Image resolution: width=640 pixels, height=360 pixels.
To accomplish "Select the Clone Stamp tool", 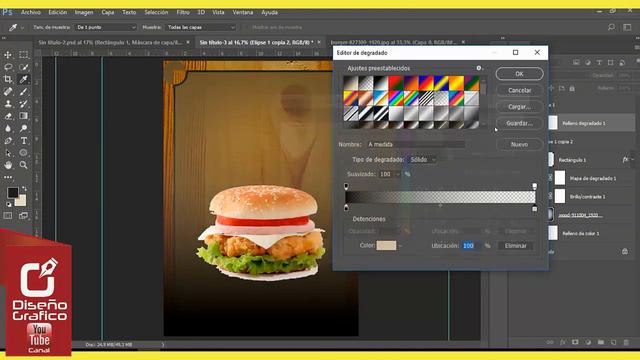I will (8, 104).
